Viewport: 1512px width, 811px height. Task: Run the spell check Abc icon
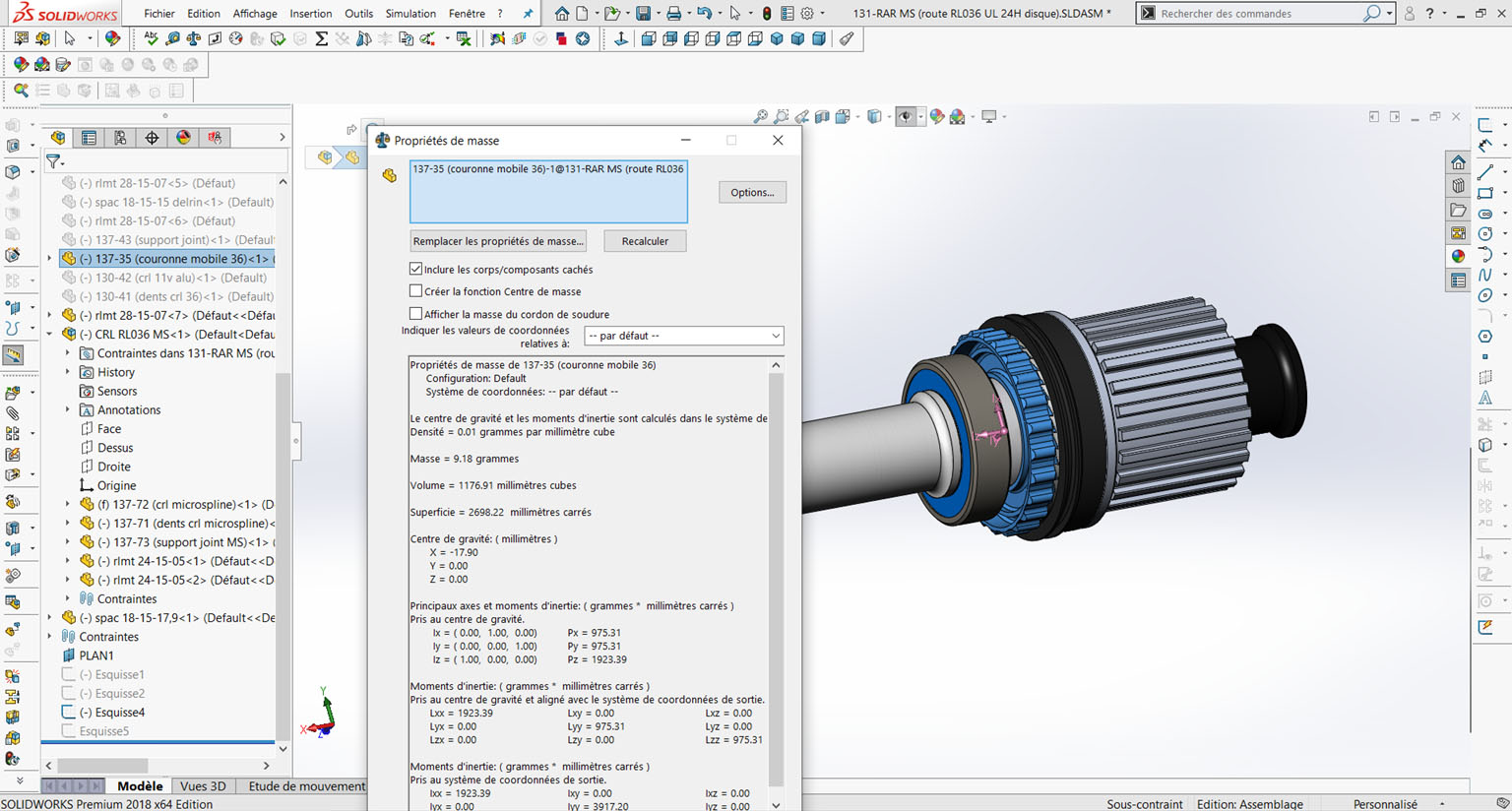pos(151,38)
